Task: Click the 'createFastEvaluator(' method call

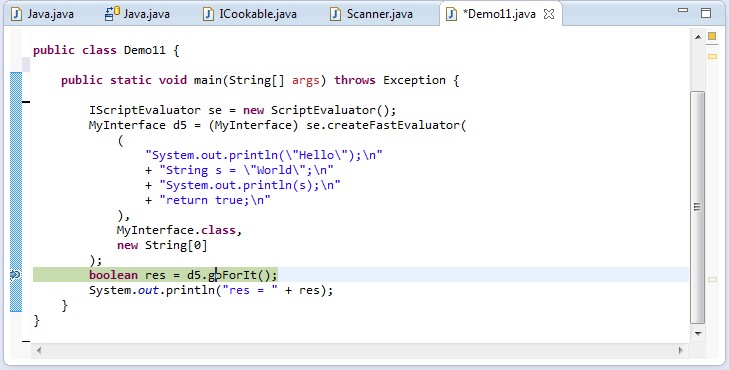Action: (x=396, y=125)
